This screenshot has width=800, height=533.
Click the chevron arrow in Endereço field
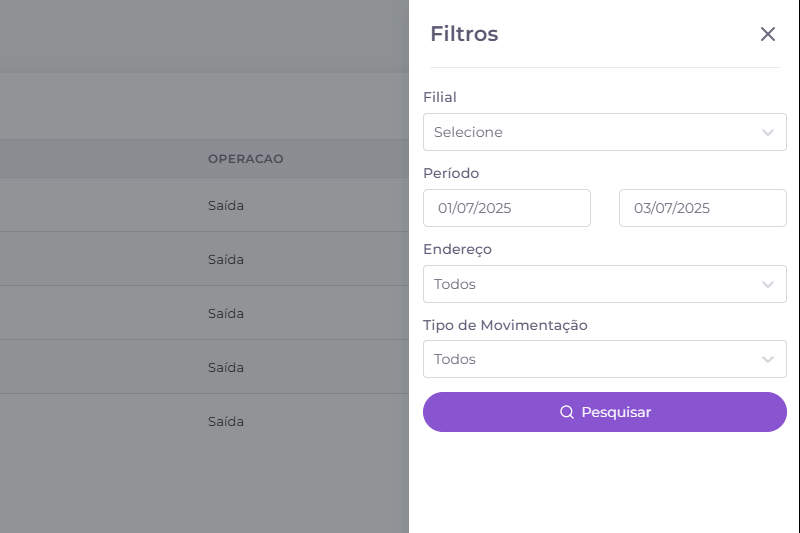(x=767, y=284)
